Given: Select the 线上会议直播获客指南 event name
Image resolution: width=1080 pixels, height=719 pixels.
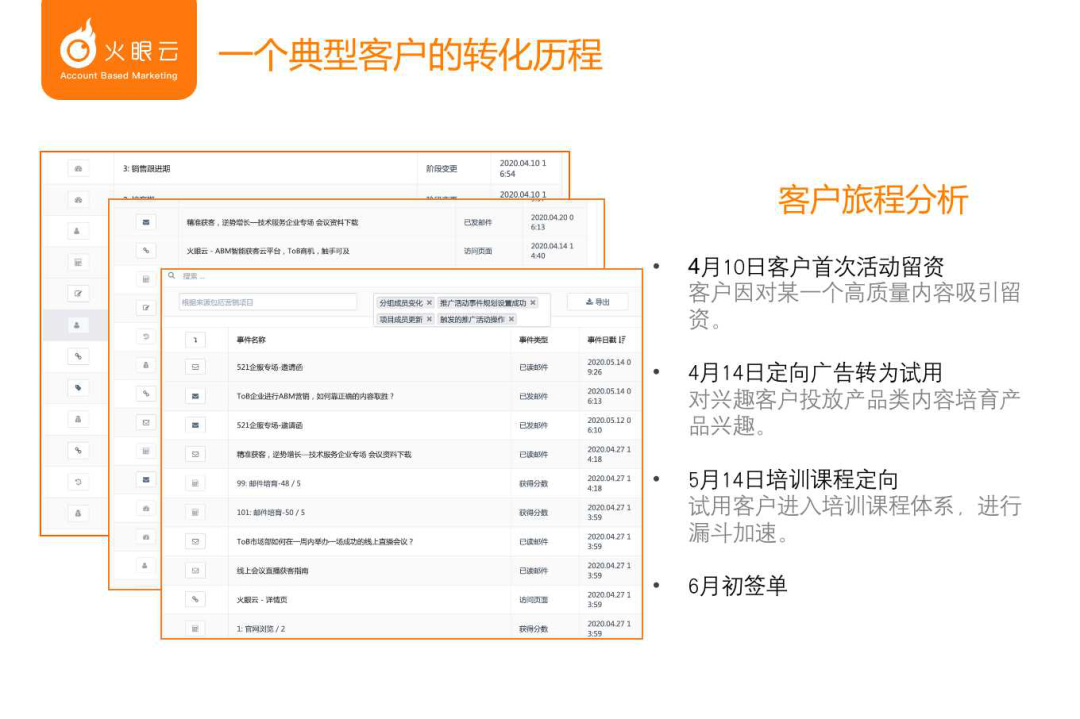Looking at the screenshot, I should tap(273, 570).
